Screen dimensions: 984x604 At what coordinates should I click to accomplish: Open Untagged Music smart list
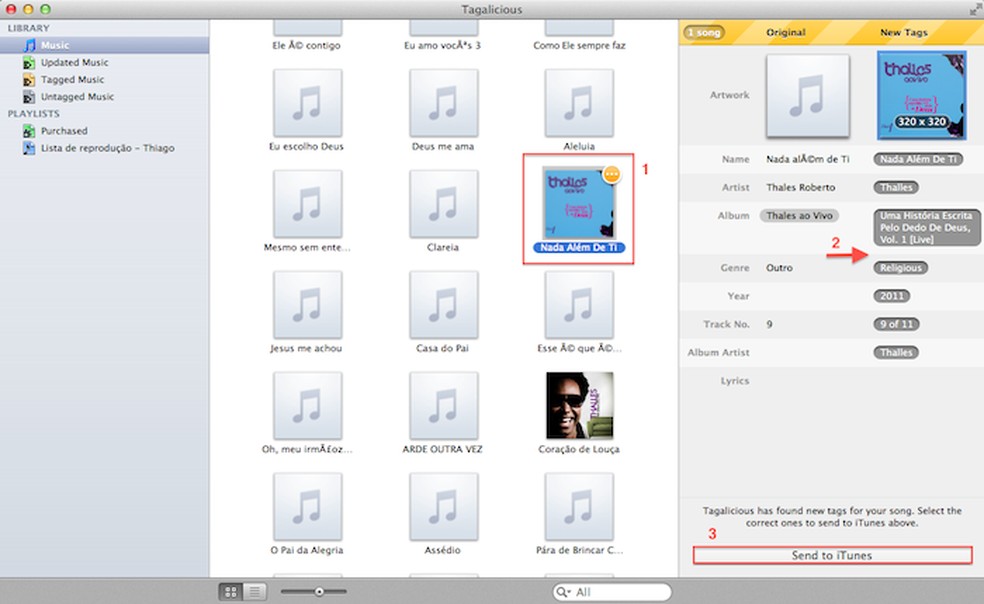tap(77, 97)
